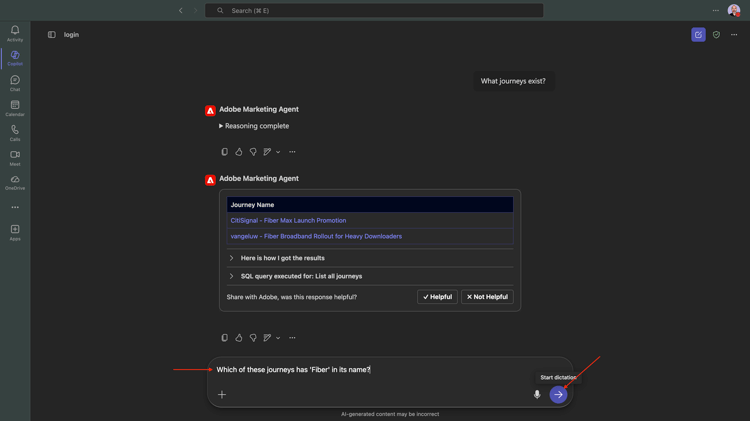Copy the journey table response

point(224,338)
